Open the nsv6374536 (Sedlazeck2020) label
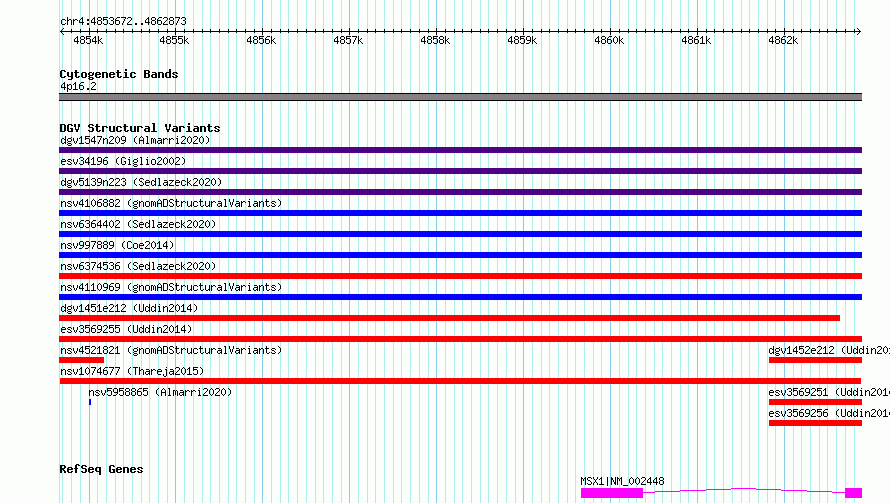 pyautogui.click(x=138, y=266)
